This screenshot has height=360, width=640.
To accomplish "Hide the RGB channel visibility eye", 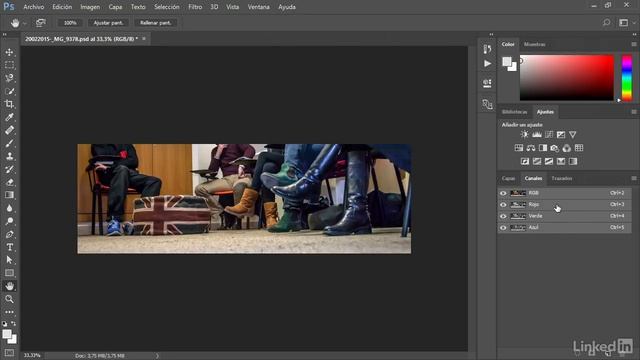I will tap(503, 193).
